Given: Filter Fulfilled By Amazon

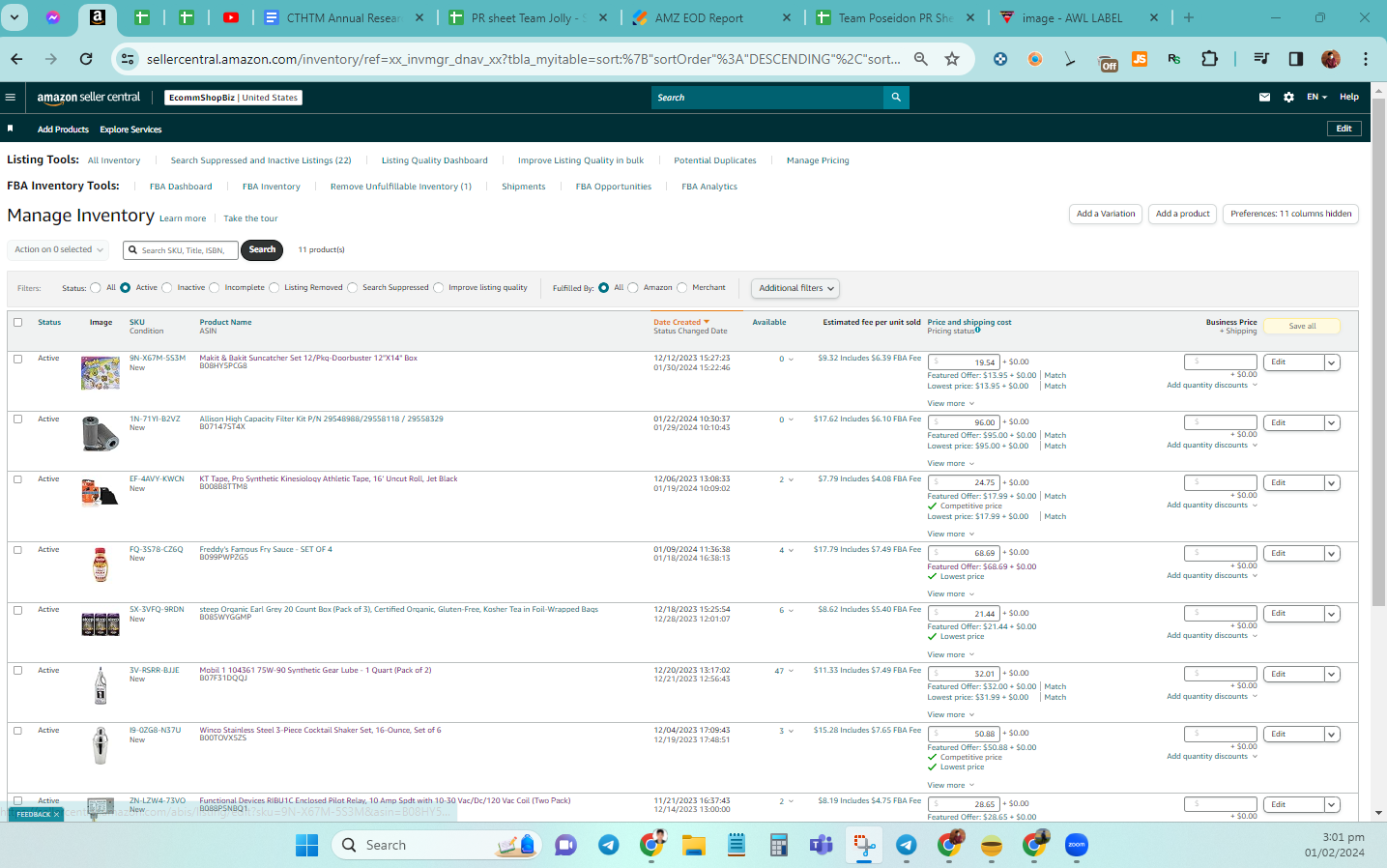Looking at the screenshot, I should click(633, 288).
